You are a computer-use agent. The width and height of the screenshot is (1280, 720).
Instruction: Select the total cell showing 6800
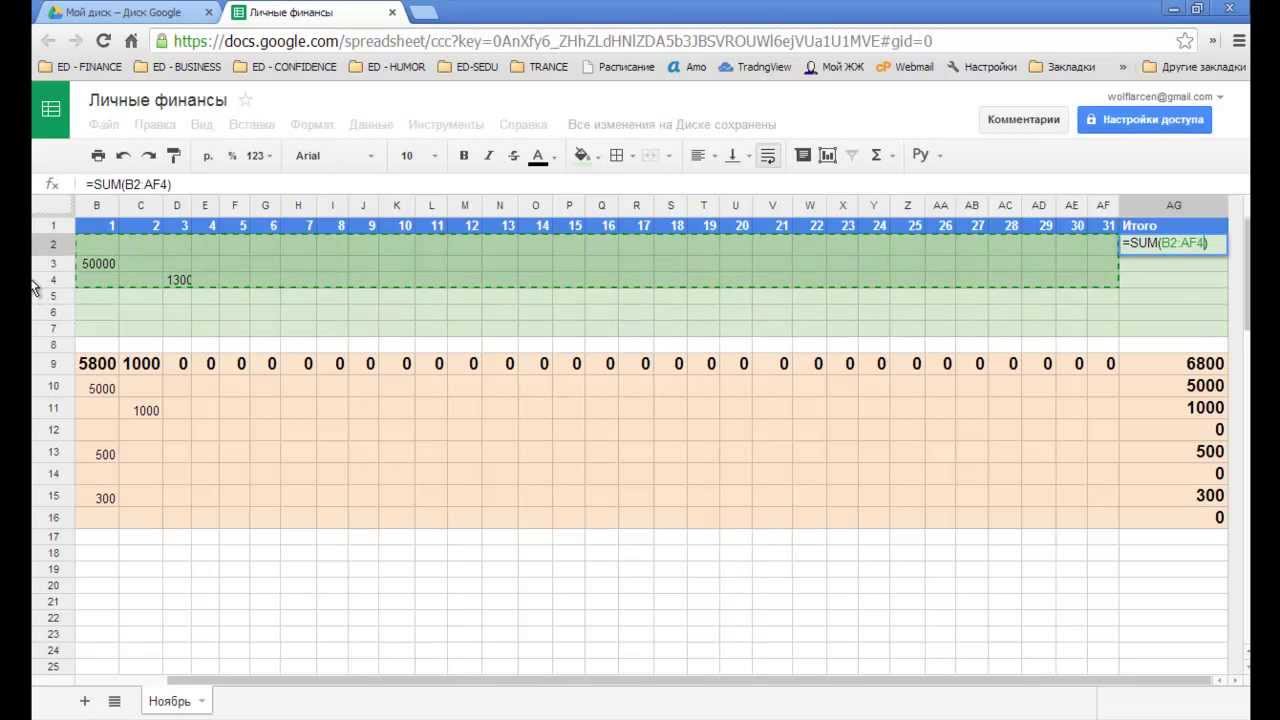point(1173,364)
